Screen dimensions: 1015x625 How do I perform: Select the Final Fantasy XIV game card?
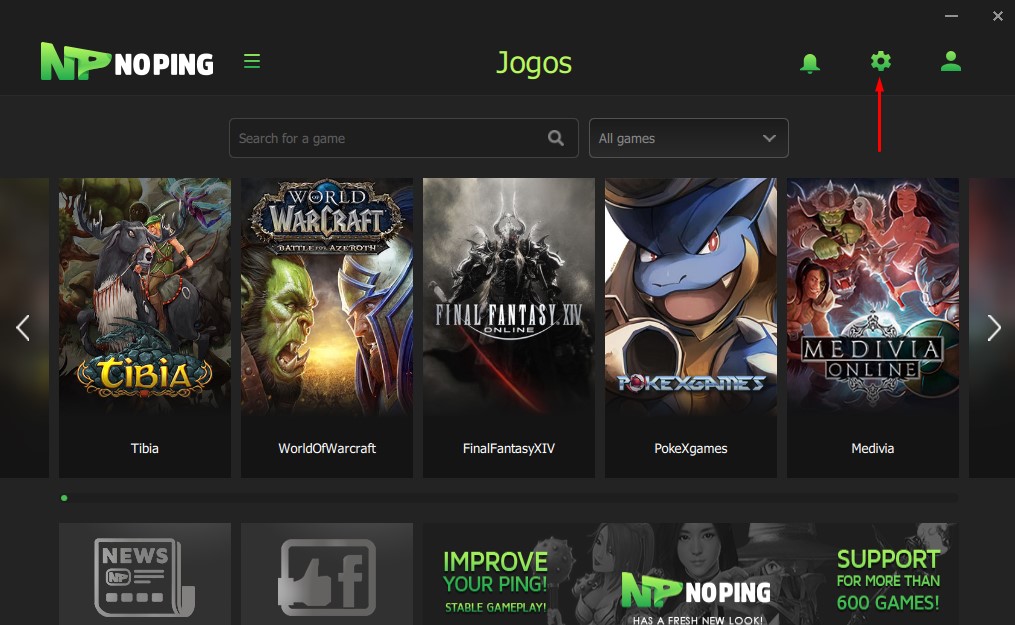pyautogui.click(x=509, y=328)
